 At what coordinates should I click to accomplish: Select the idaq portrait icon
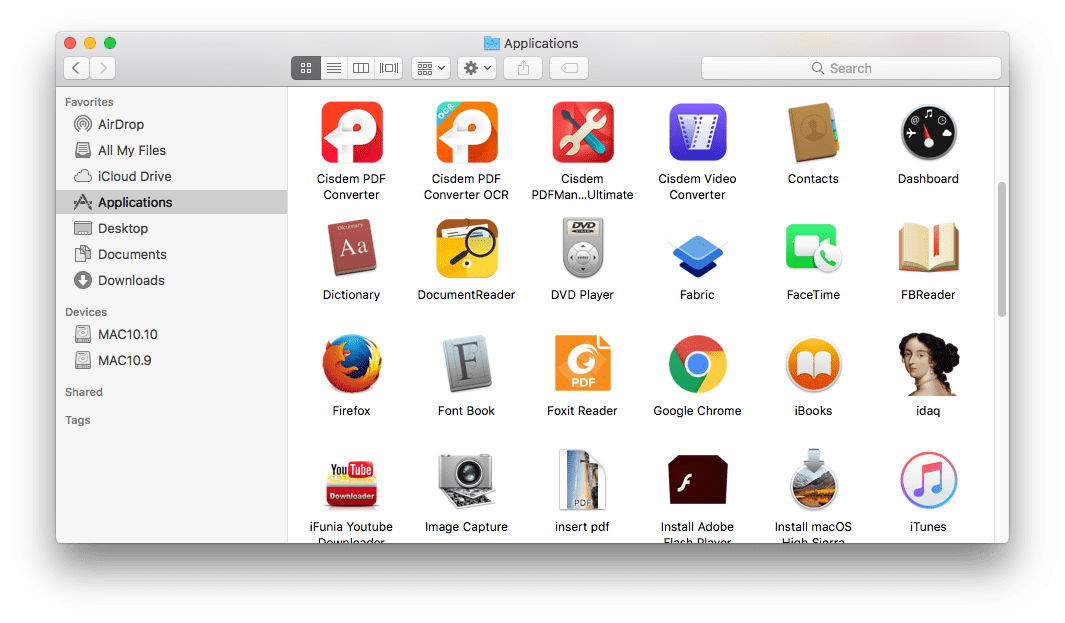point(928,364)
